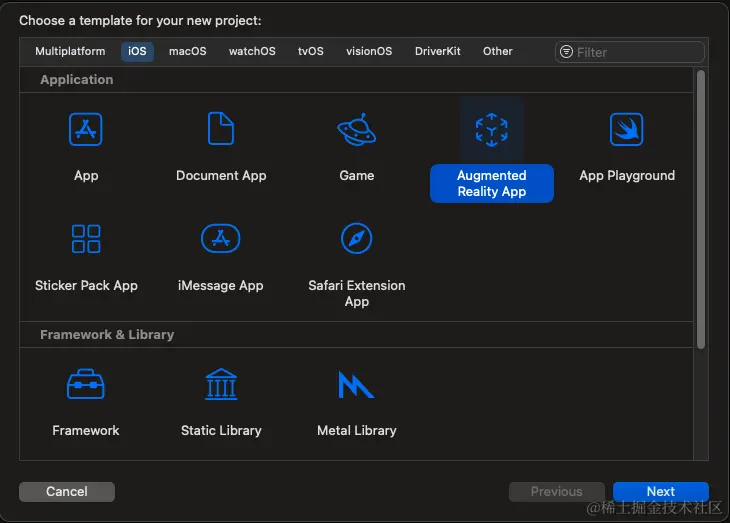The image size is (730, 523).
Task: Select the Sticker Pack App grid icon
Action: (86, 238)
